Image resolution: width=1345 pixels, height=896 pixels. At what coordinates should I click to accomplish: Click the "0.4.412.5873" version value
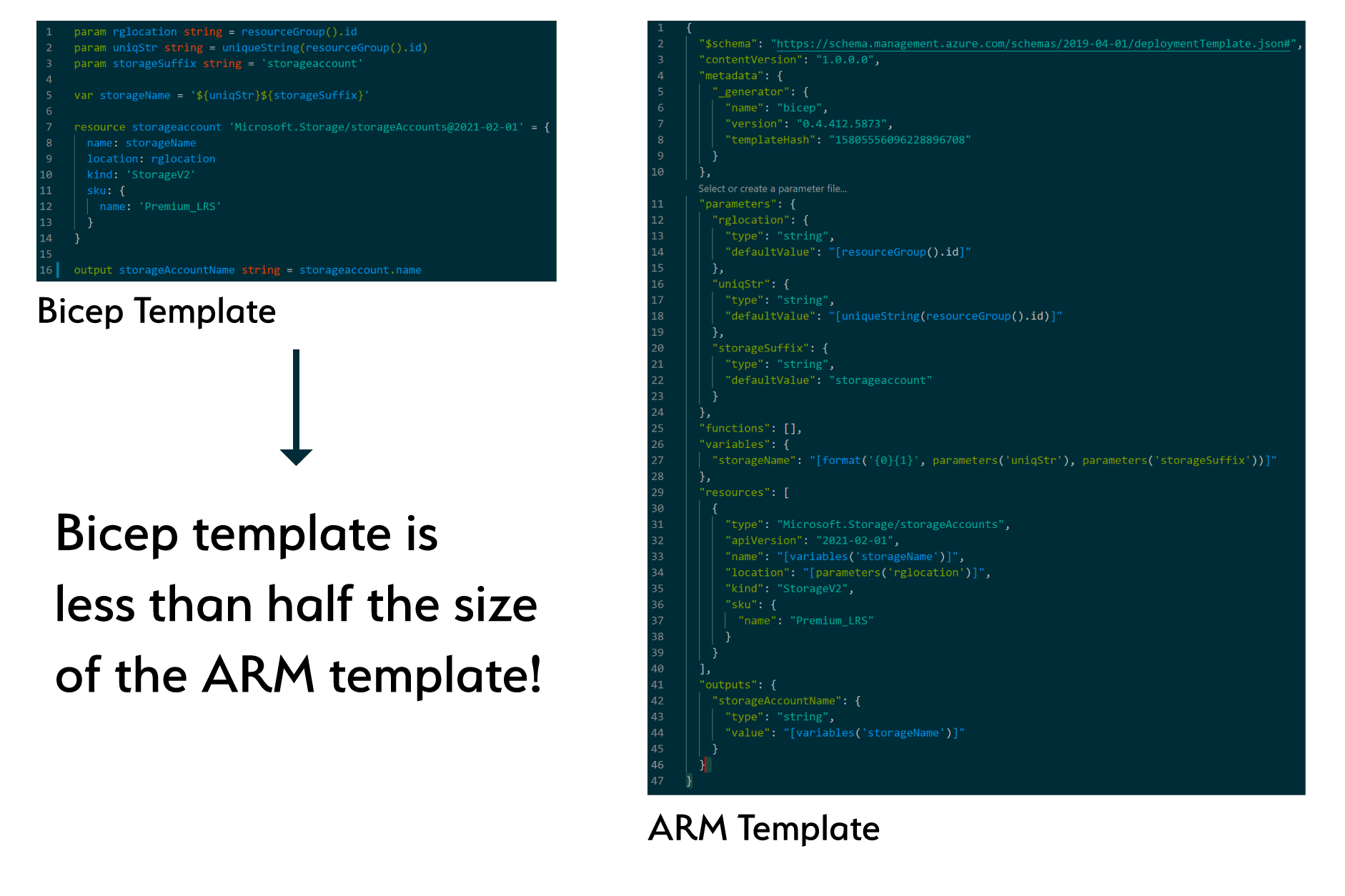(841, 124)
